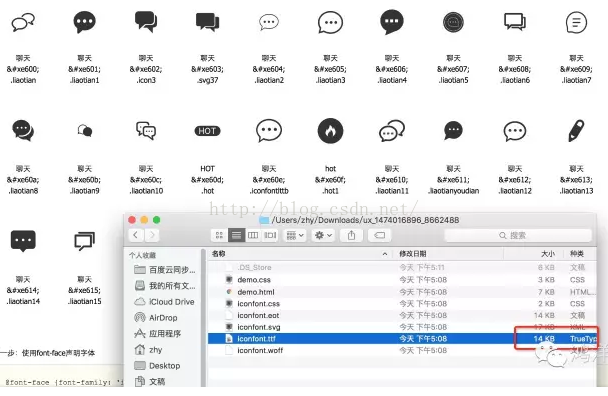Switch Finder to list view
The height and width of the screenshot is (396, 608).
[x=236, y=235]
